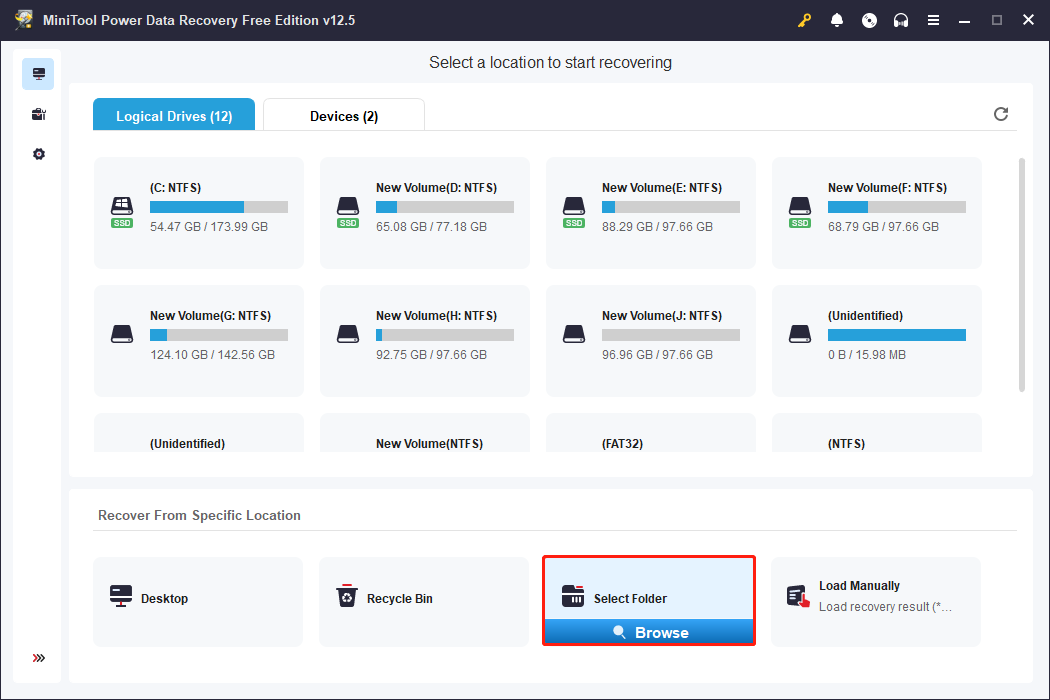Click the Recycle Bin recovery icon

click(x=347, y=597)
